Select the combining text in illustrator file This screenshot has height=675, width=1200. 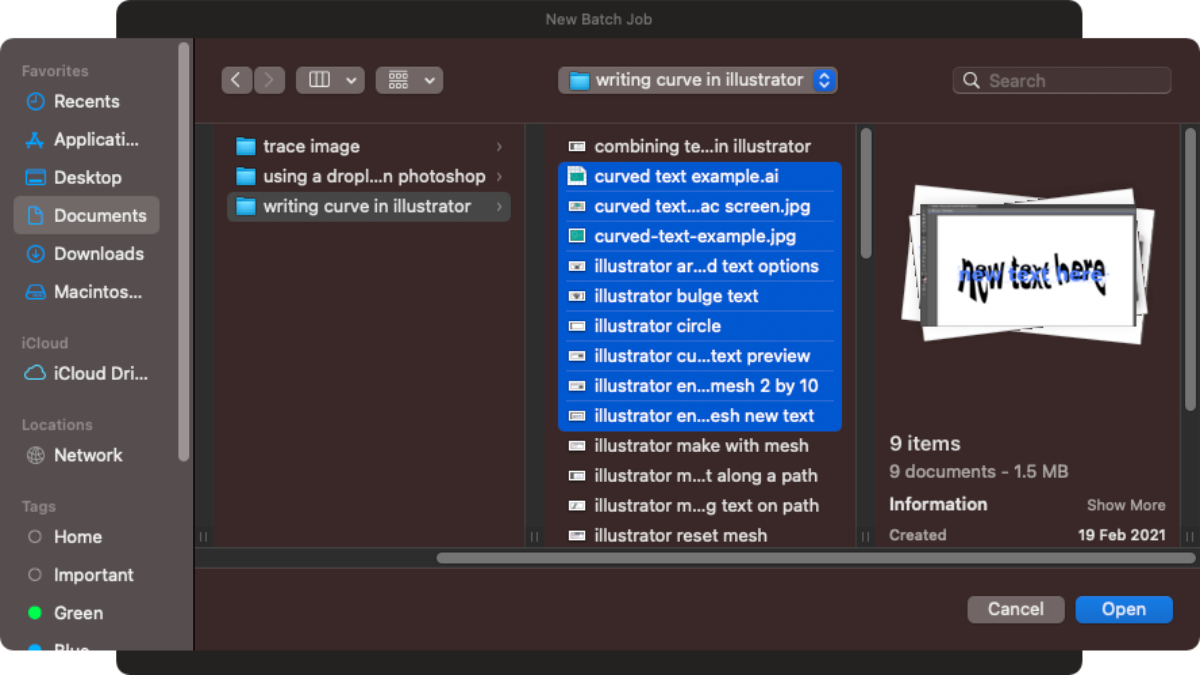click(x=700, y=146)
